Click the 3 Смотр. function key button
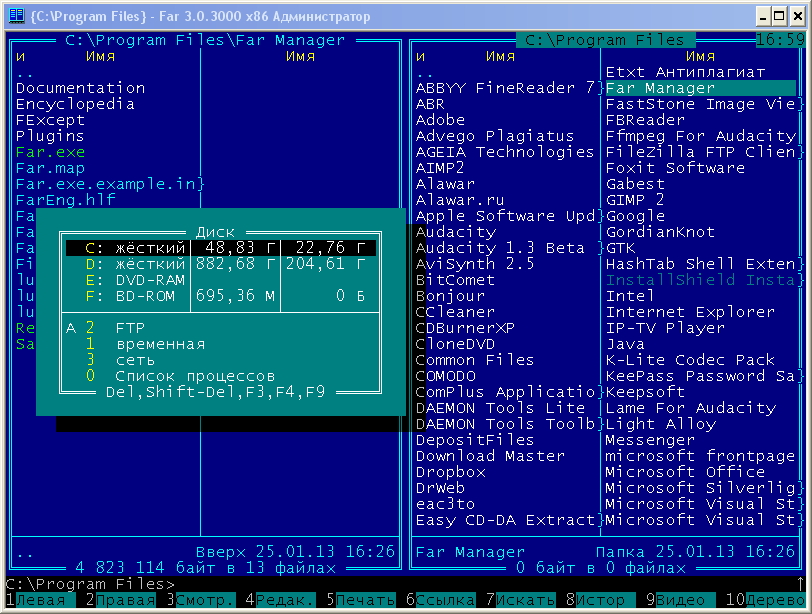The image size is (812, 614). pyautogui.click(x=201, y=600)
